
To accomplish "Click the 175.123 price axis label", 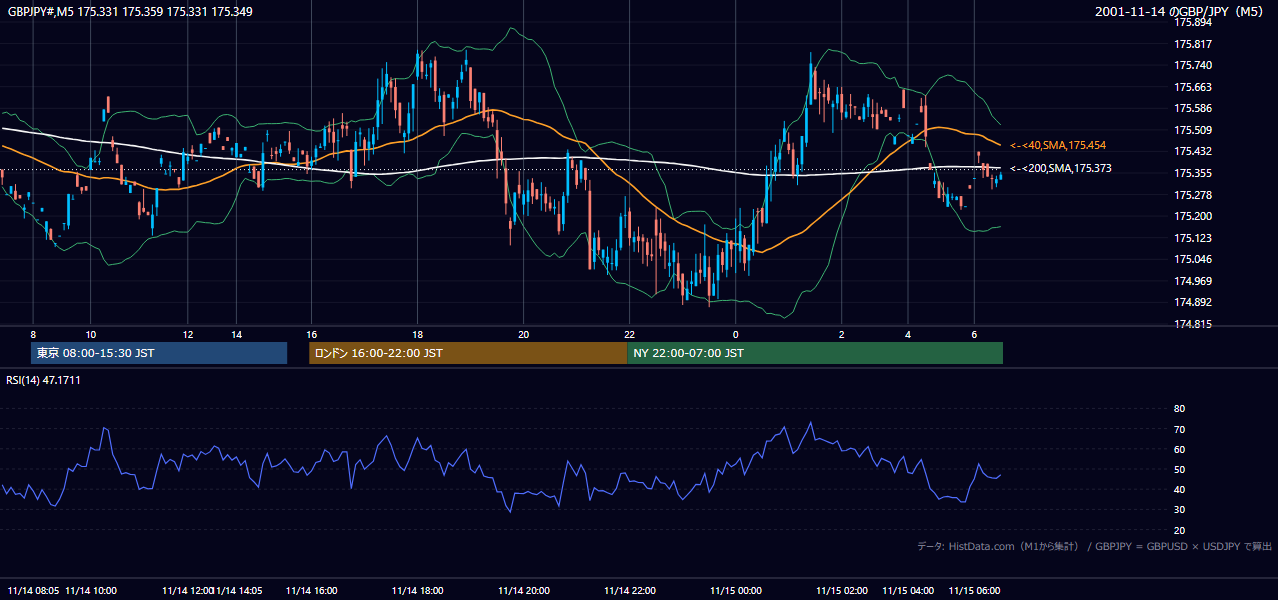I will pos(1192,238).
